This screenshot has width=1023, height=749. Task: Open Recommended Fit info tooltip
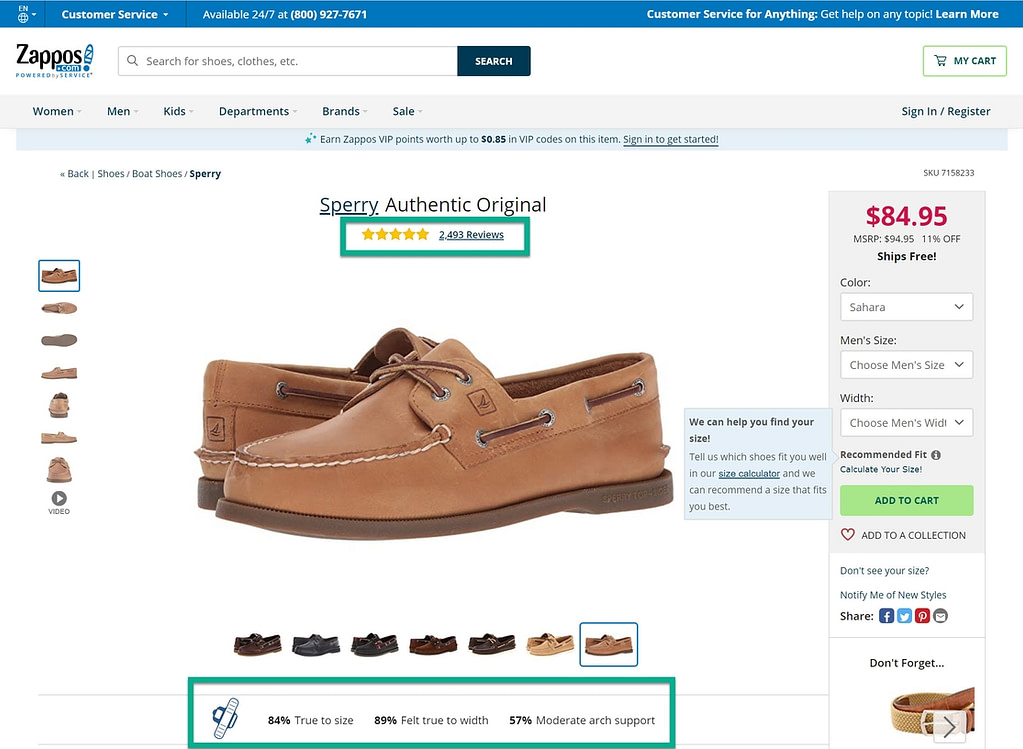[x=935, y=454]
